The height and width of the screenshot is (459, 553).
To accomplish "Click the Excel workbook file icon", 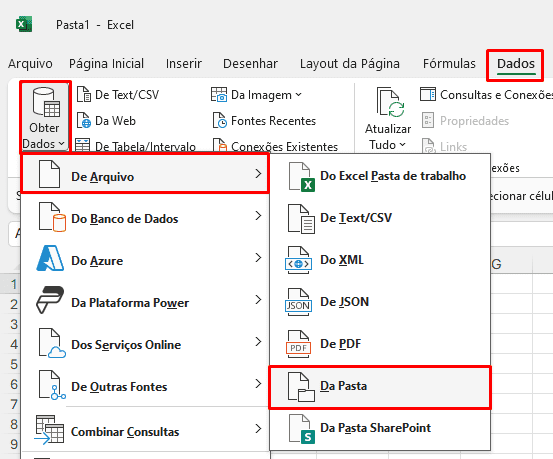I will [x=302, y=177].
